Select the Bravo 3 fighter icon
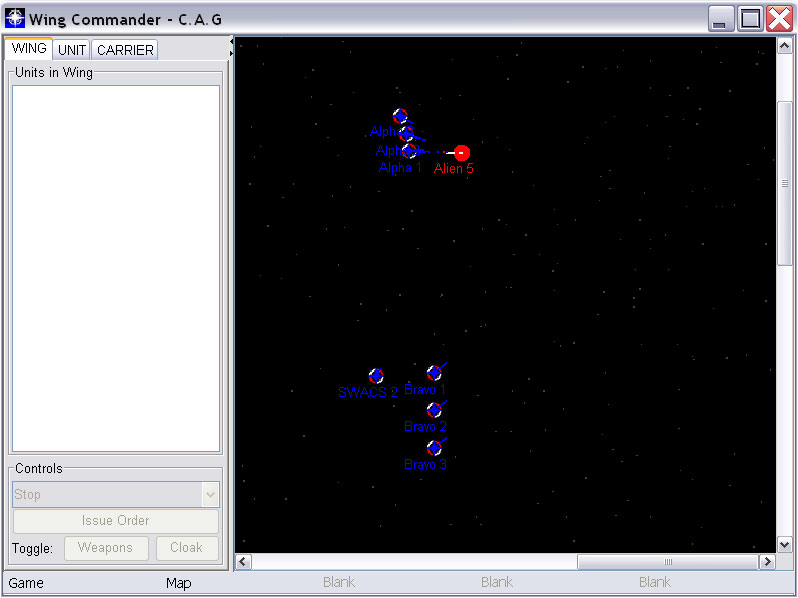Screen dimensions: 798x598 pos(434,448)
